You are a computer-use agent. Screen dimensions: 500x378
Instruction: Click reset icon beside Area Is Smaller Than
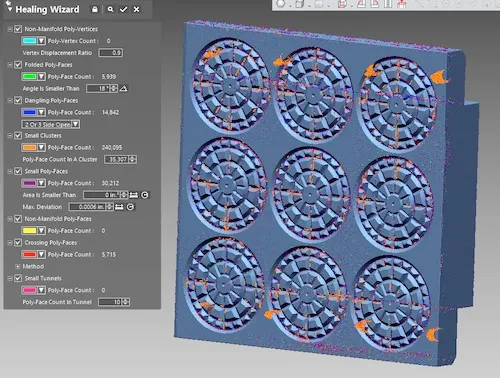coord(145,195)
